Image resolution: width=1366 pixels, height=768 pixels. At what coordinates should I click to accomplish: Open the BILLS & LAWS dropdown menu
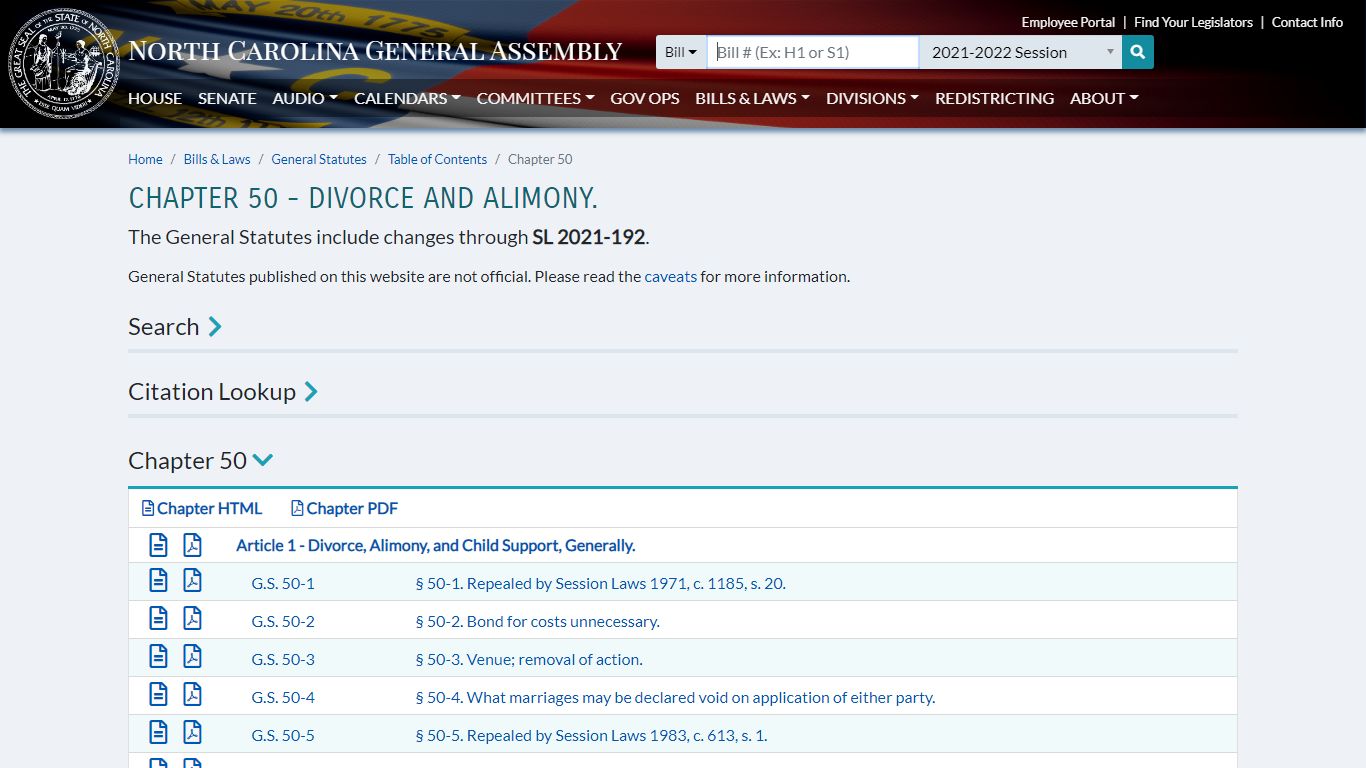coord(752,98)
